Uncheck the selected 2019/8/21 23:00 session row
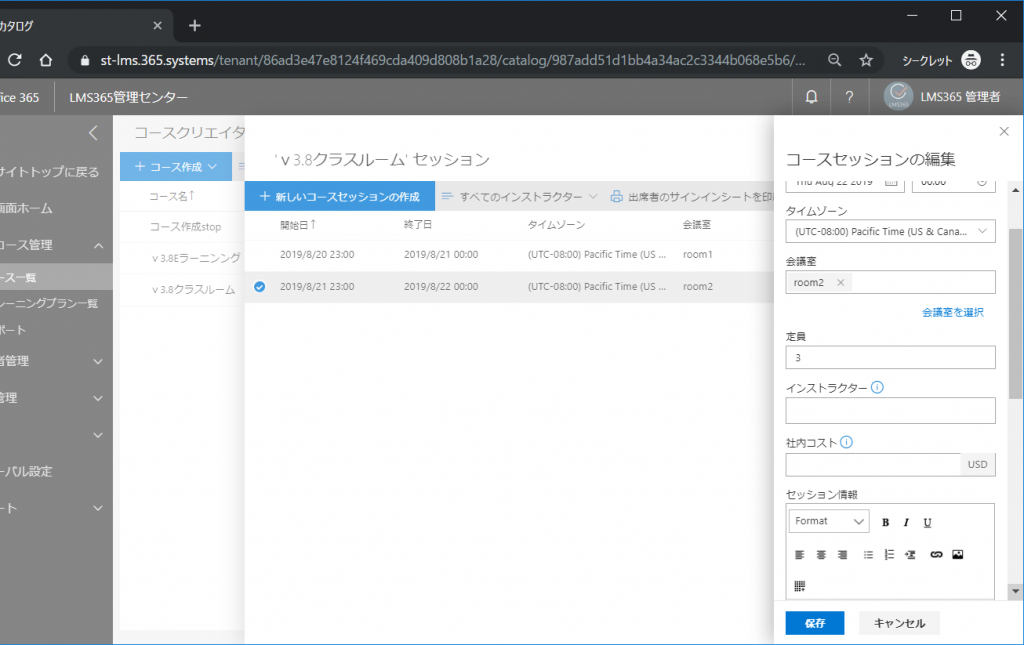This screenshot has width=1024, height=645. (x=260, y=287)
